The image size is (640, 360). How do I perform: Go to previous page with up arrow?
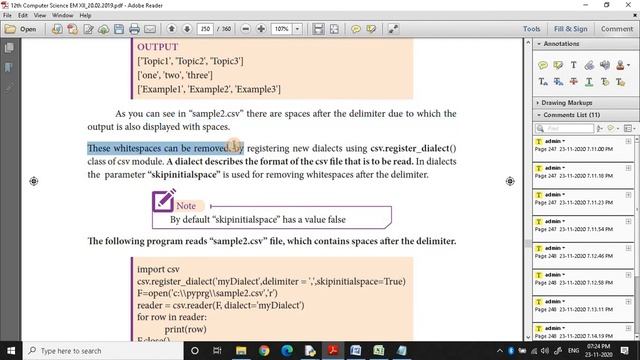[x=171, y=29]
